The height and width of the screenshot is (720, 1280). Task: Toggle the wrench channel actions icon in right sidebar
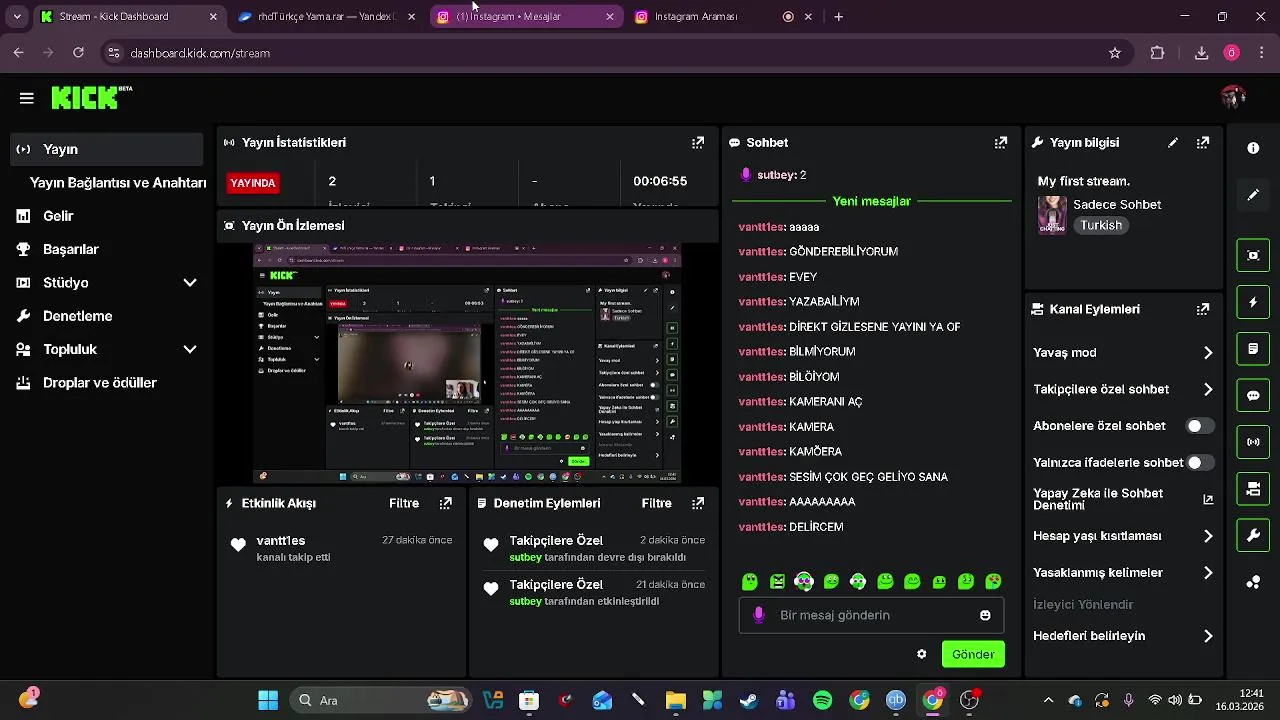(1253, 536)
